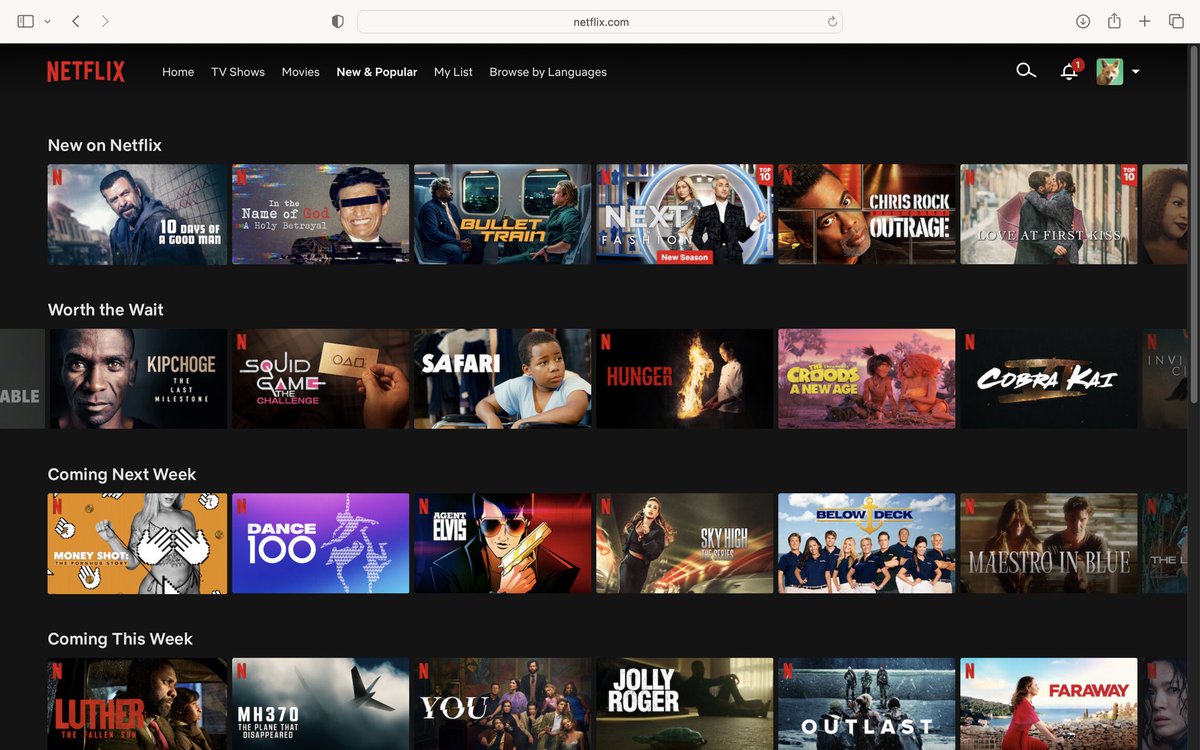Image resolution: width=1200 pixels, height=750 pixels.
Task: Select the Love at First Kiss thumbnail
Action: [1049, 214]
